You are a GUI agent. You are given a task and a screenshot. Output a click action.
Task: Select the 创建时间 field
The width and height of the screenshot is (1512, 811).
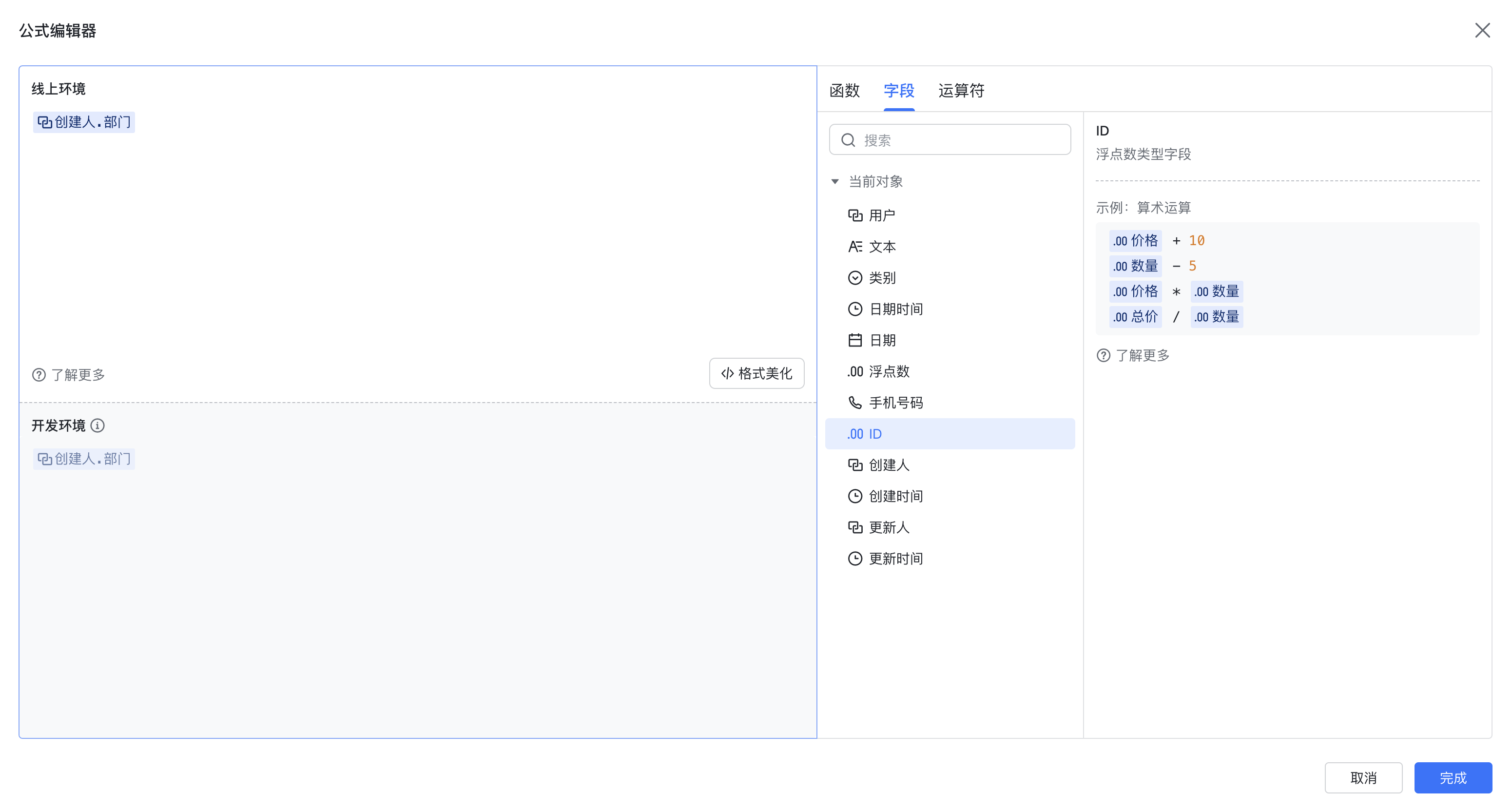[950, 496]
